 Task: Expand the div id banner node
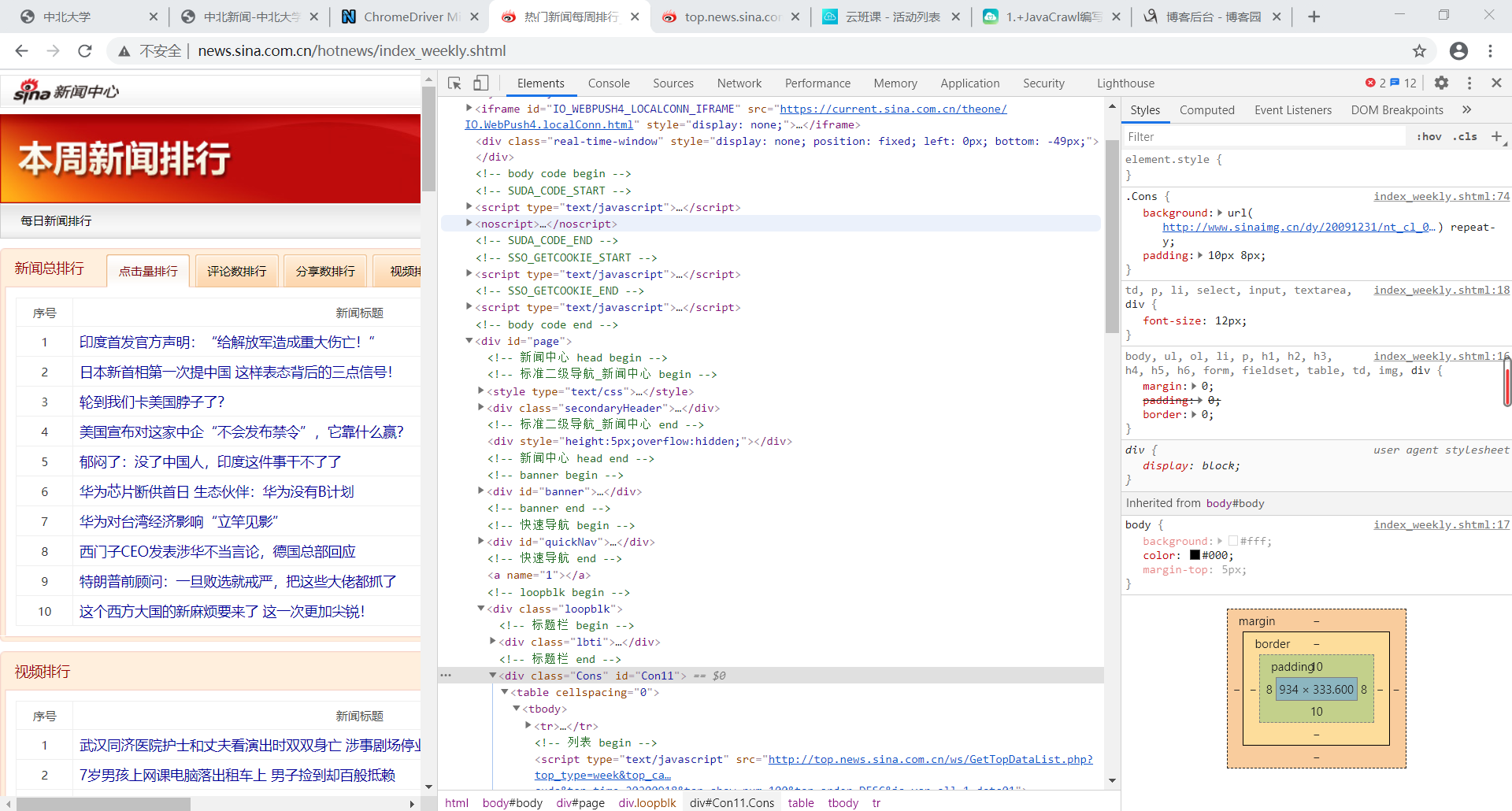coord(481,491)
